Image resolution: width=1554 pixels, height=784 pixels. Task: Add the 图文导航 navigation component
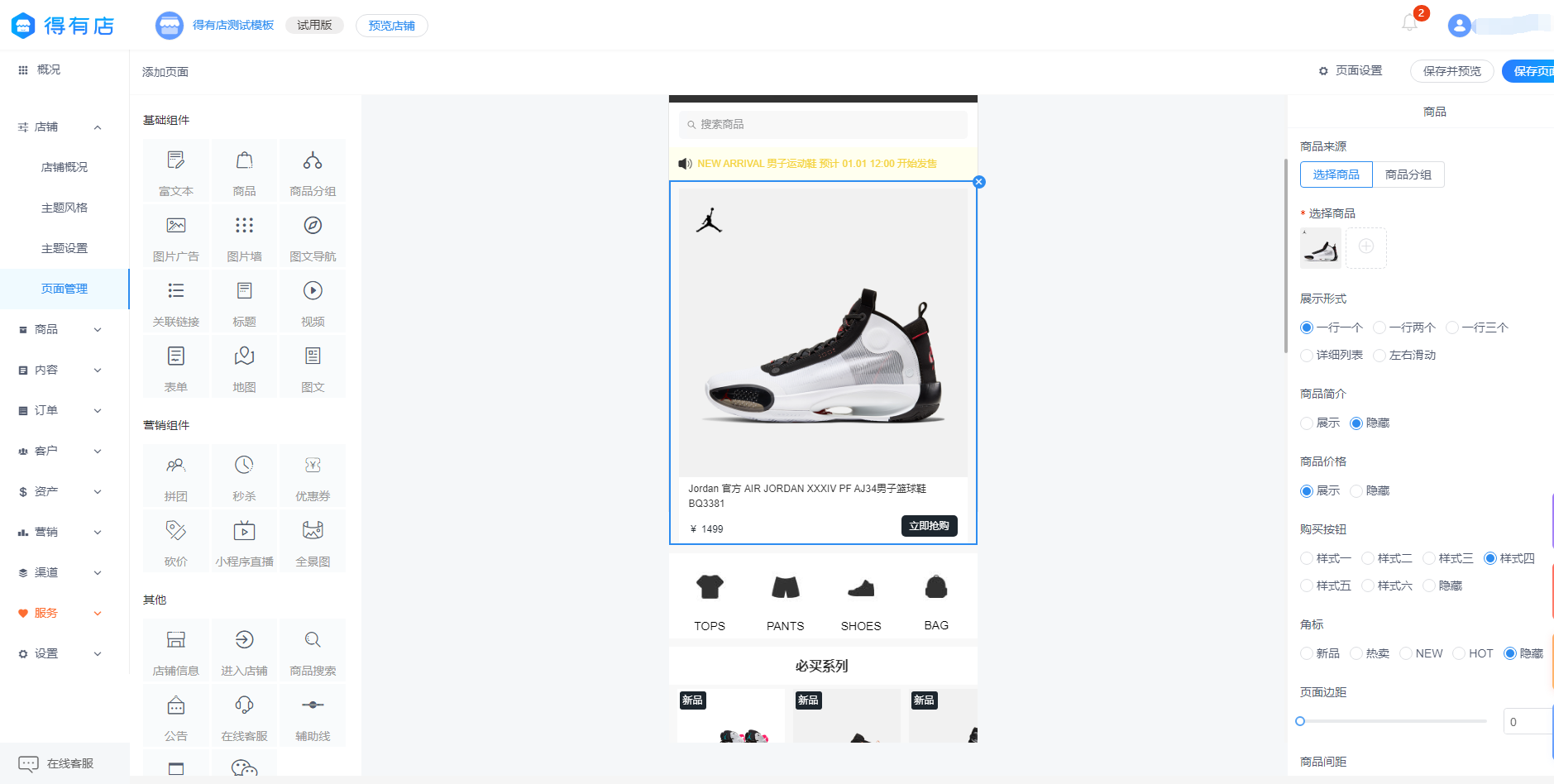tap(313, 237)
